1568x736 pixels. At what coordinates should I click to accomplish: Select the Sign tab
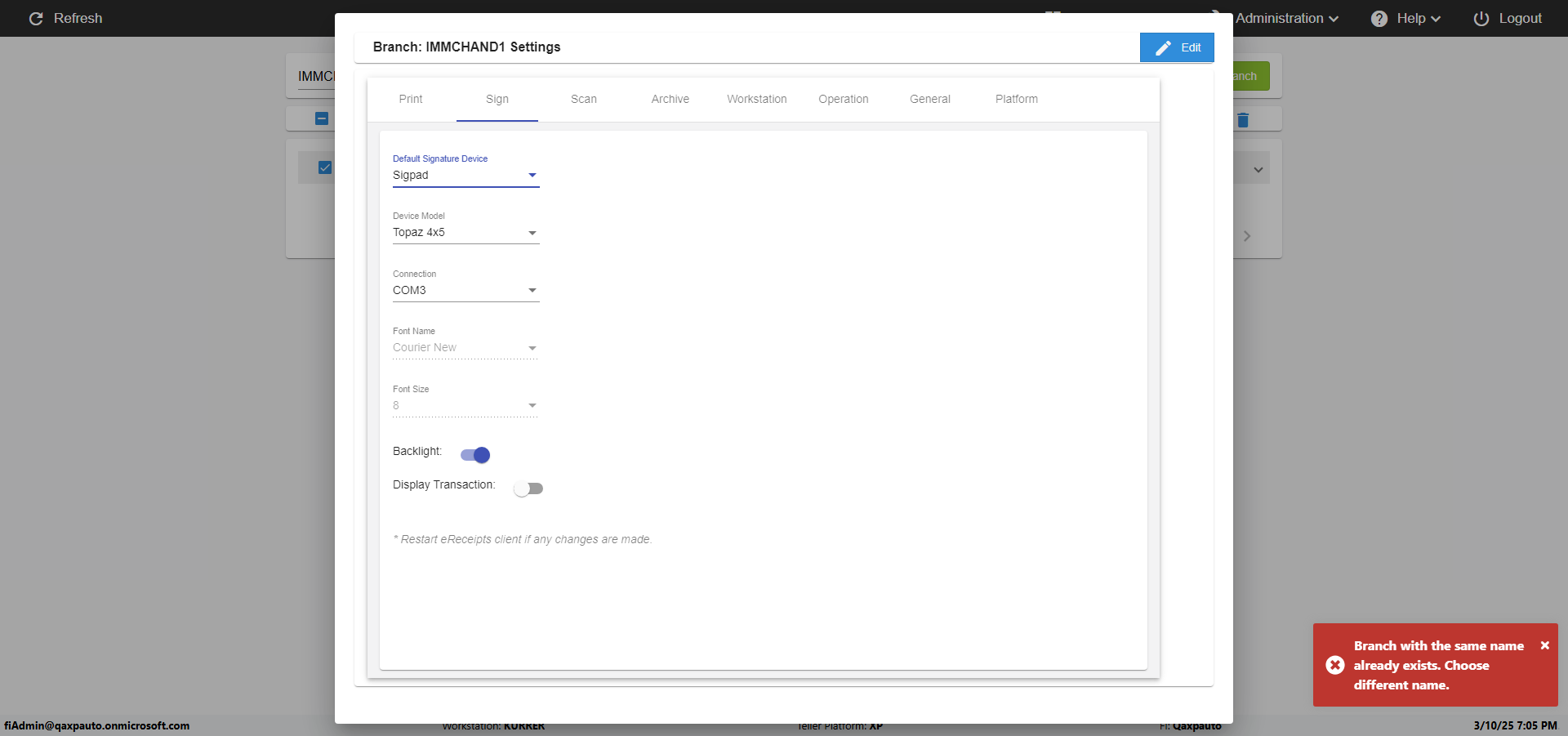[x=497, y=100]
